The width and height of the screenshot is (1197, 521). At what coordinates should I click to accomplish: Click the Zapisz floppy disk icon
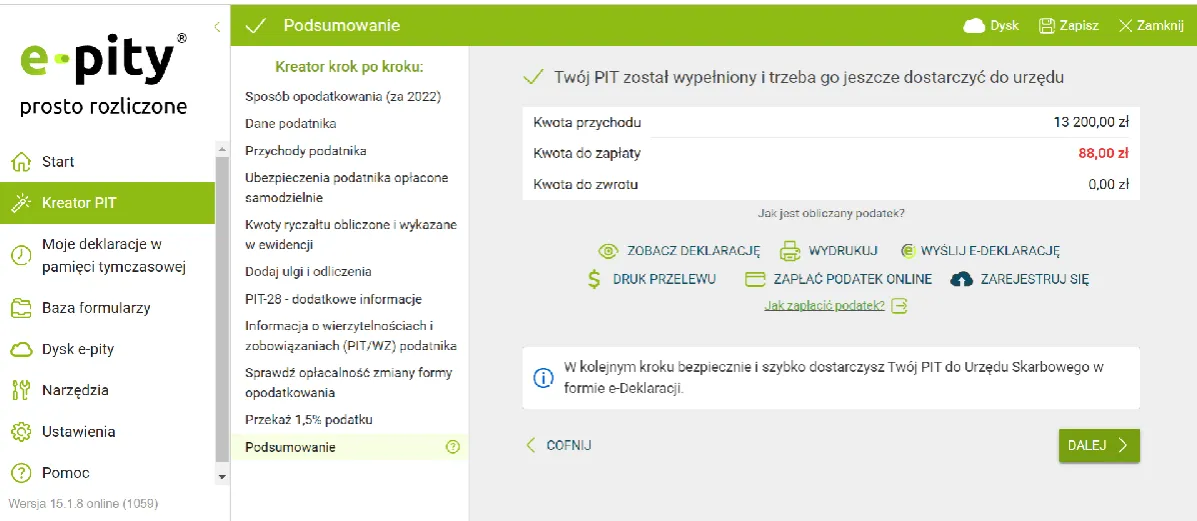point(1047,26)
